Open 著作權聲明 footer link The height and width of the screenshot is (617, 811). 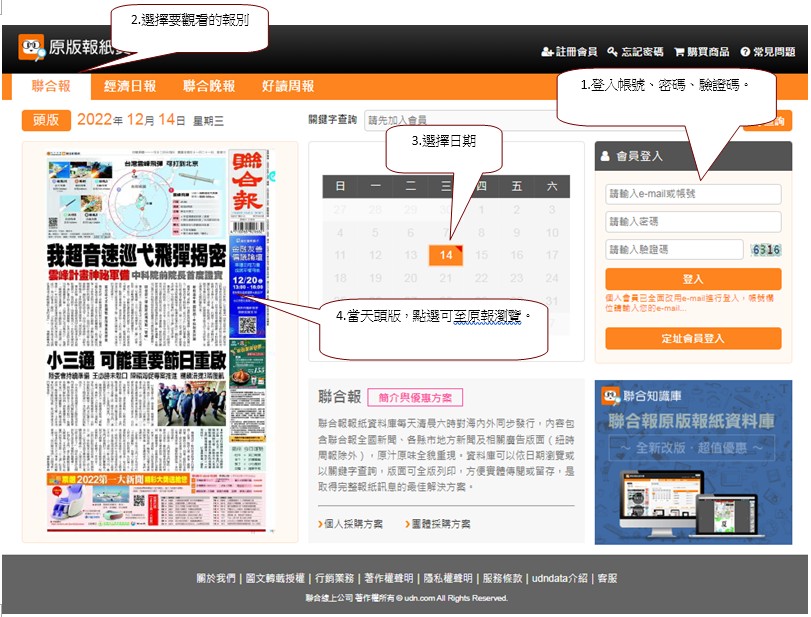(x=388, y=578)
